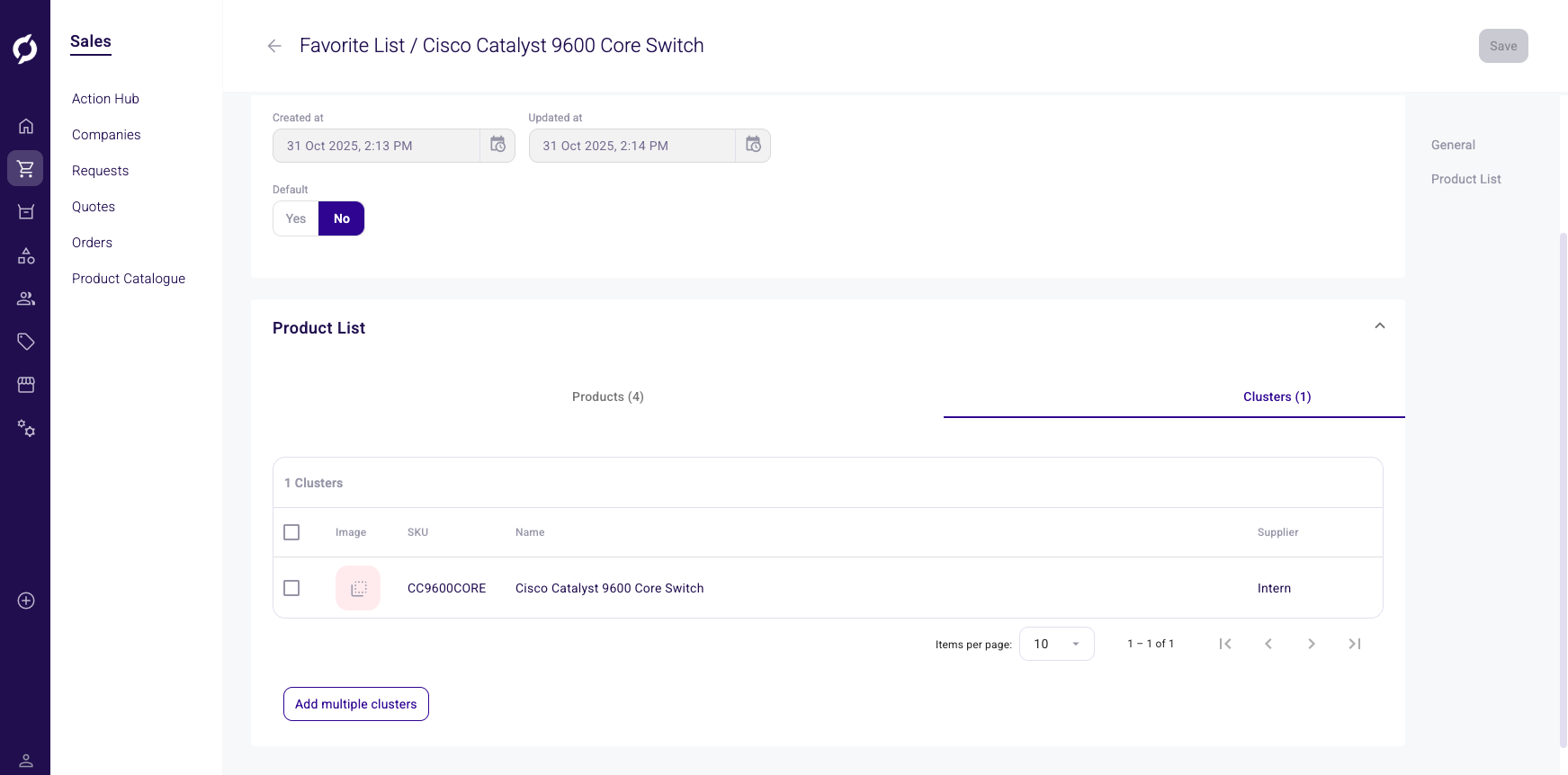1568x775 pixels.
Task: Click the storefront icon in the sidebar
Action: pyautogui.click(x=26, y=385)
